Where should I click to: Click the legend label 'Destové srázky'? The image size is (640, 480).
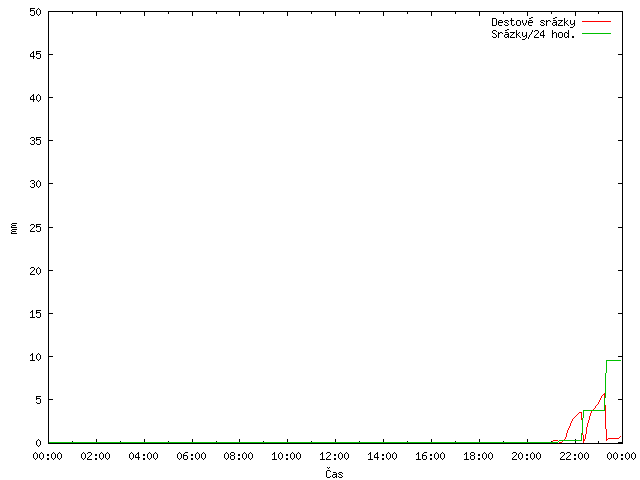tap(533, 22)
